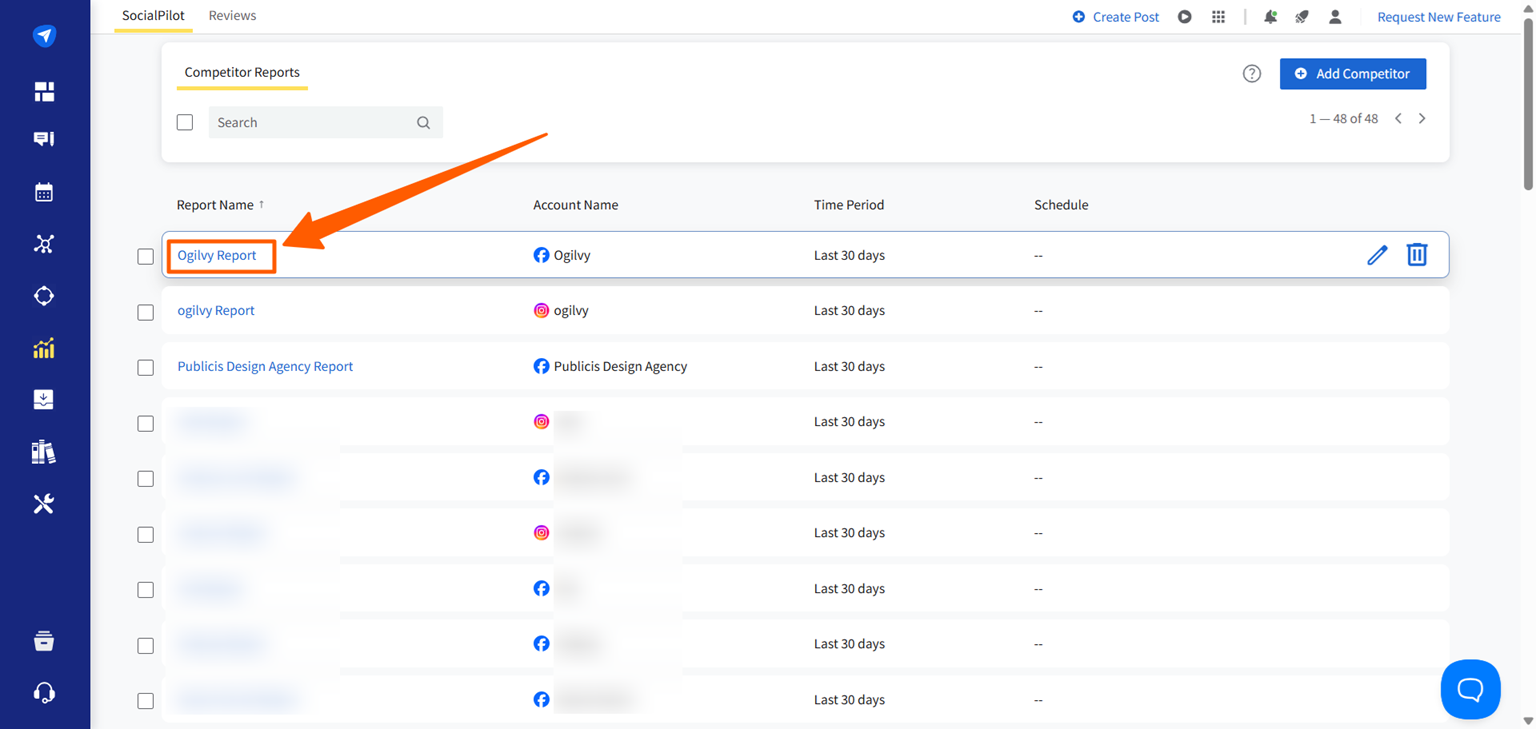
Task: Open the library books icon in sidebar
Action: click(x=44, y=452)
